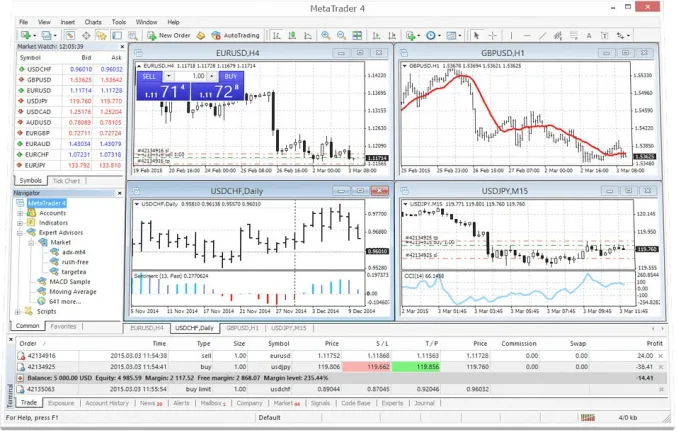Open the File menu

click(x=23, y=22)
